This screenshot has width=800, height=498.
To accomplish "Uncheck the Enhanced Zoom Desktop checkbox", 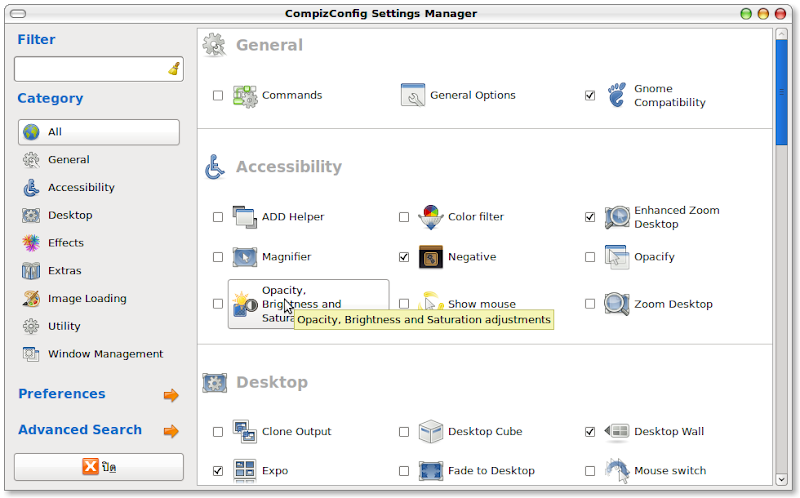I will (x=590, y=217).
